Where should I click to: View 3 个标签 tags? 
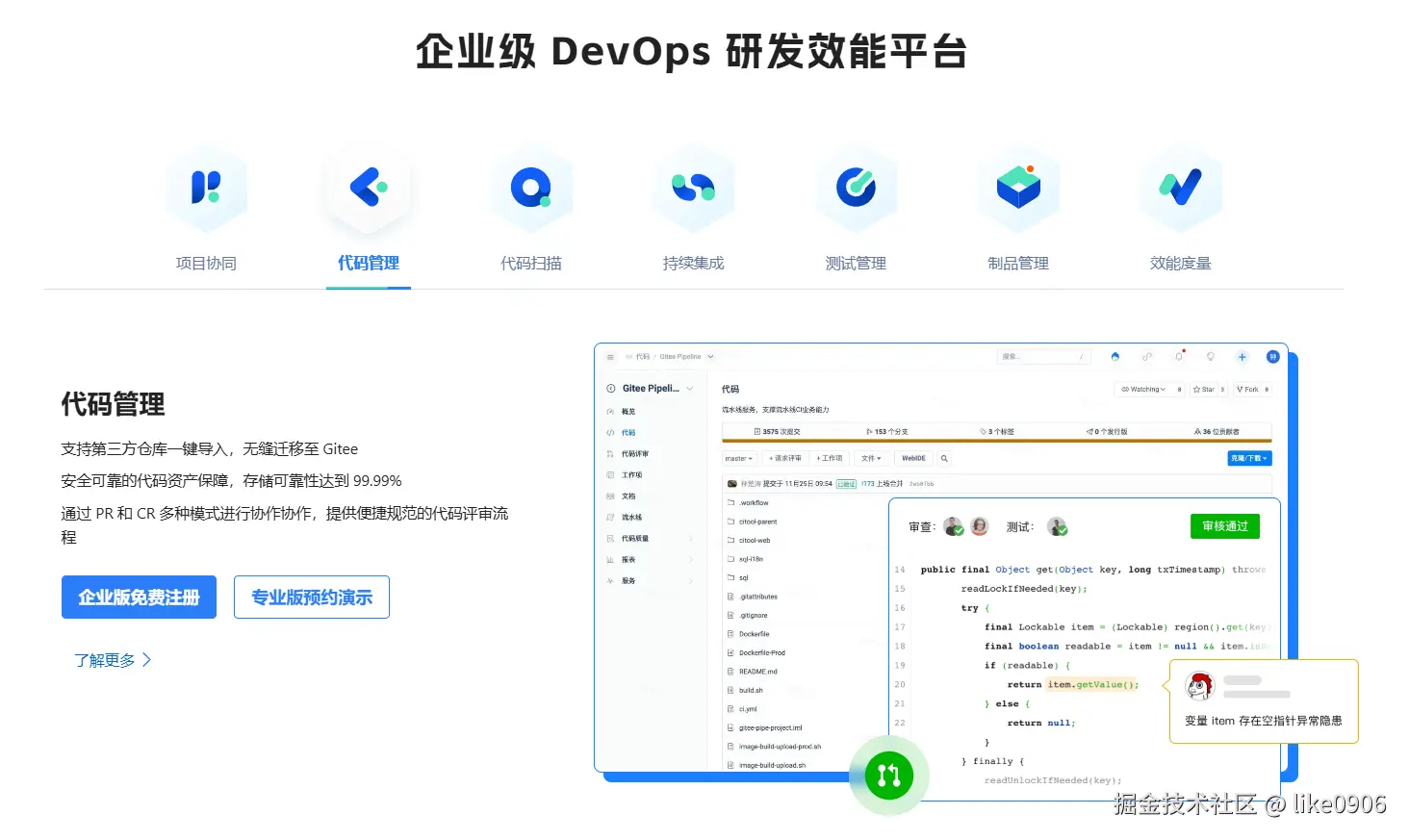pyautogui.click(x=997, y=432)
